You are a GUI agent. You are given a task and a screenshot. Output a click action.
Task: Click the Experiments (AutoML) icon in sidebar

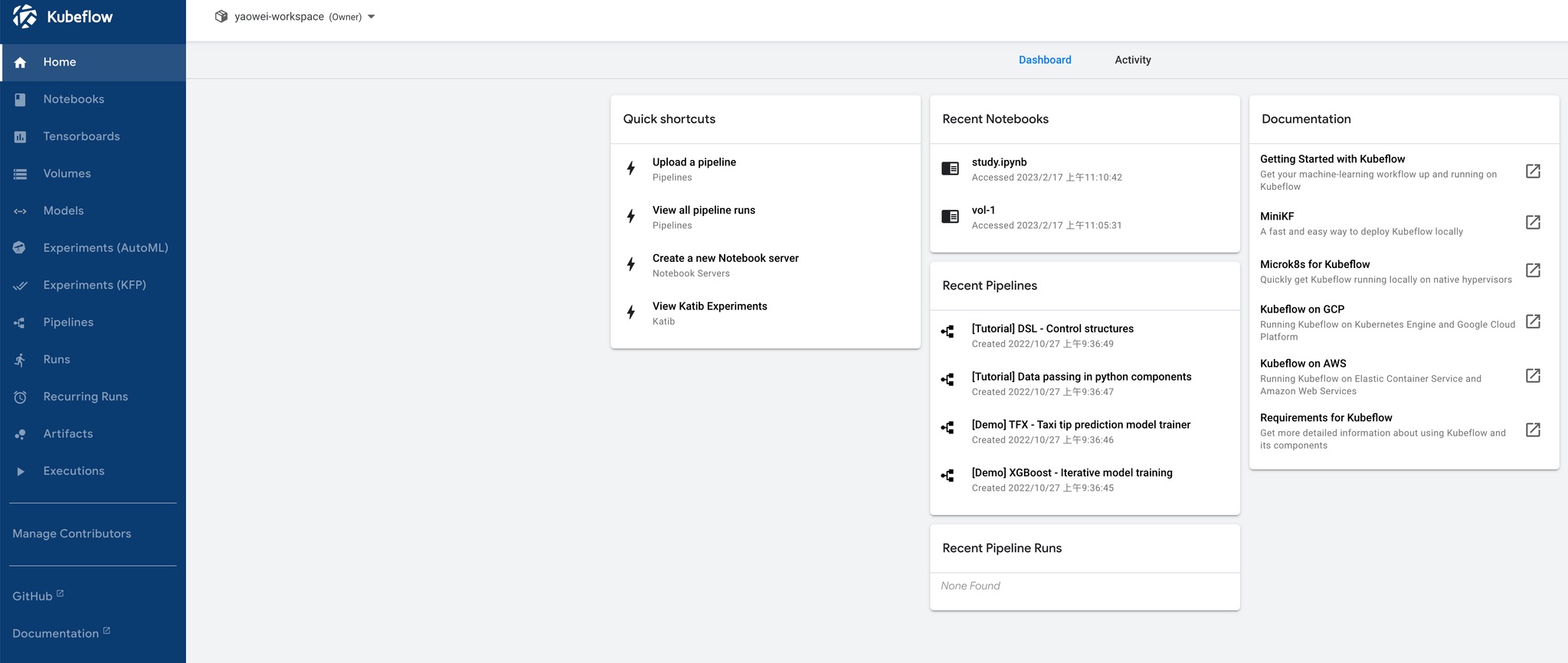pyautogui.click(x=20, y=248)
